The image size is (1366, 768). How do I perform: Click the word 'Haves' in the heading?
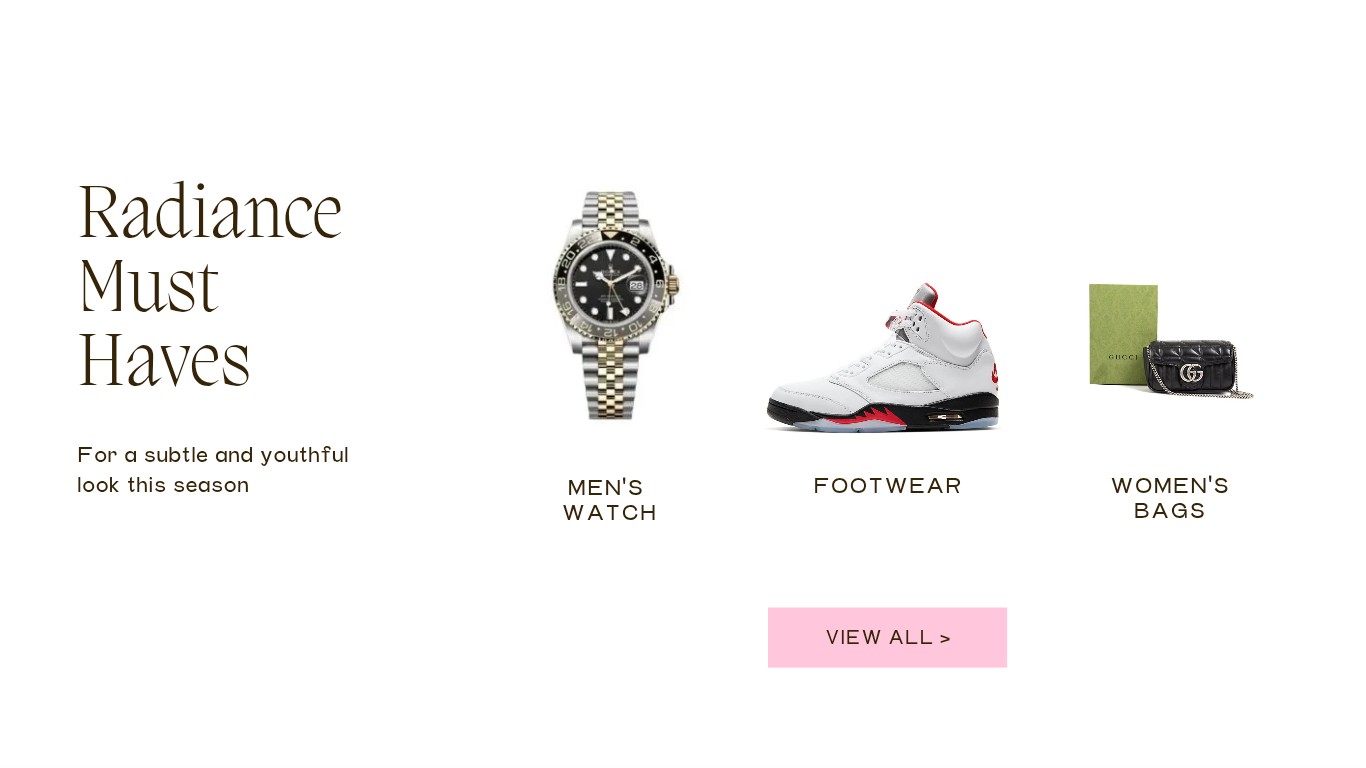pyautogui.click(x=164, y=359)
